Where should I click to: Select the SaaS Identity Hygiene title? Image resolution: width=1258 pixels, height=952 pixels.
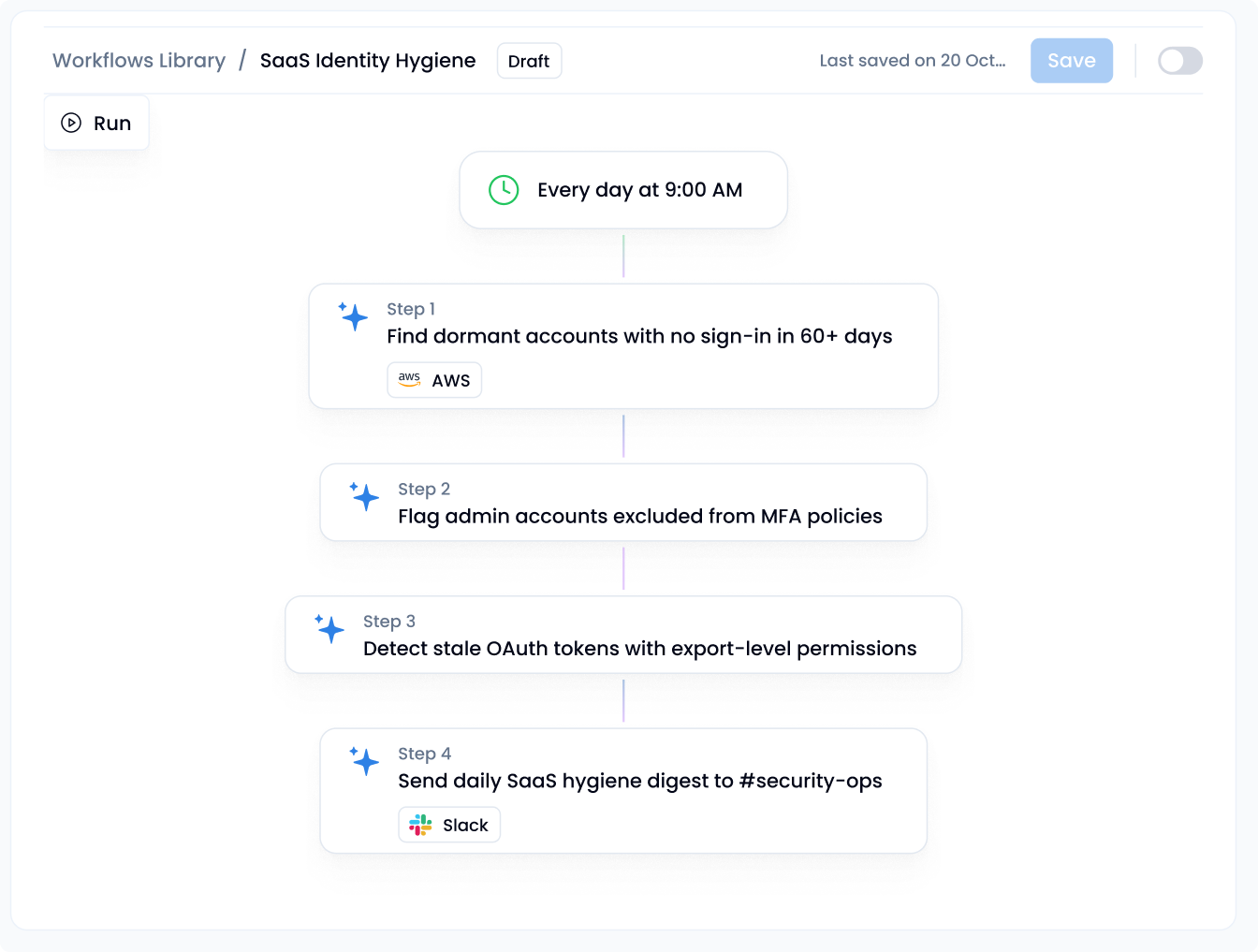point(368,61)
